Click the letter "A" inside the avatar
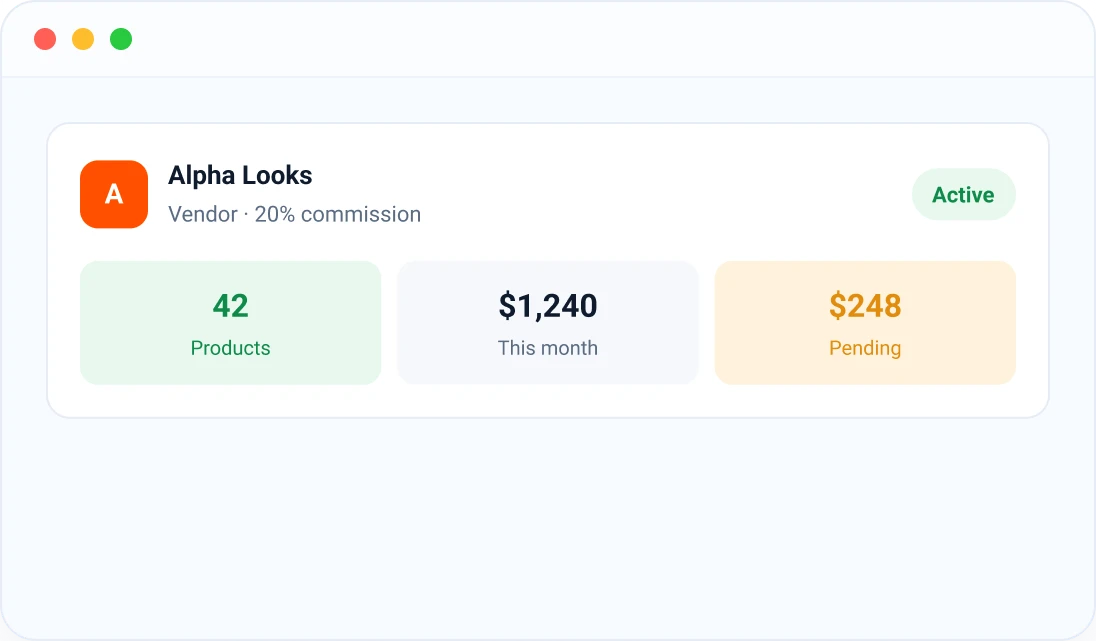Image resolution: width=1096 pixels, height=641 pixels. (x=114, y=194)
